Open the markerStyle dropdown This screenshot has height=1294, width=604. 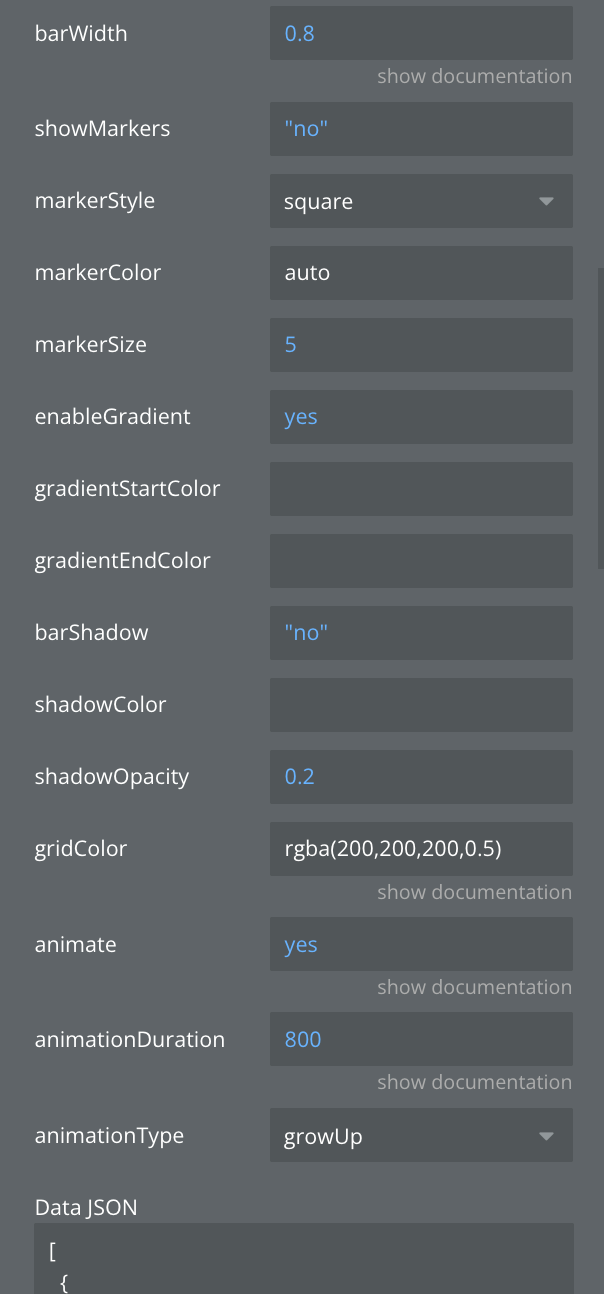pos(420,201)
